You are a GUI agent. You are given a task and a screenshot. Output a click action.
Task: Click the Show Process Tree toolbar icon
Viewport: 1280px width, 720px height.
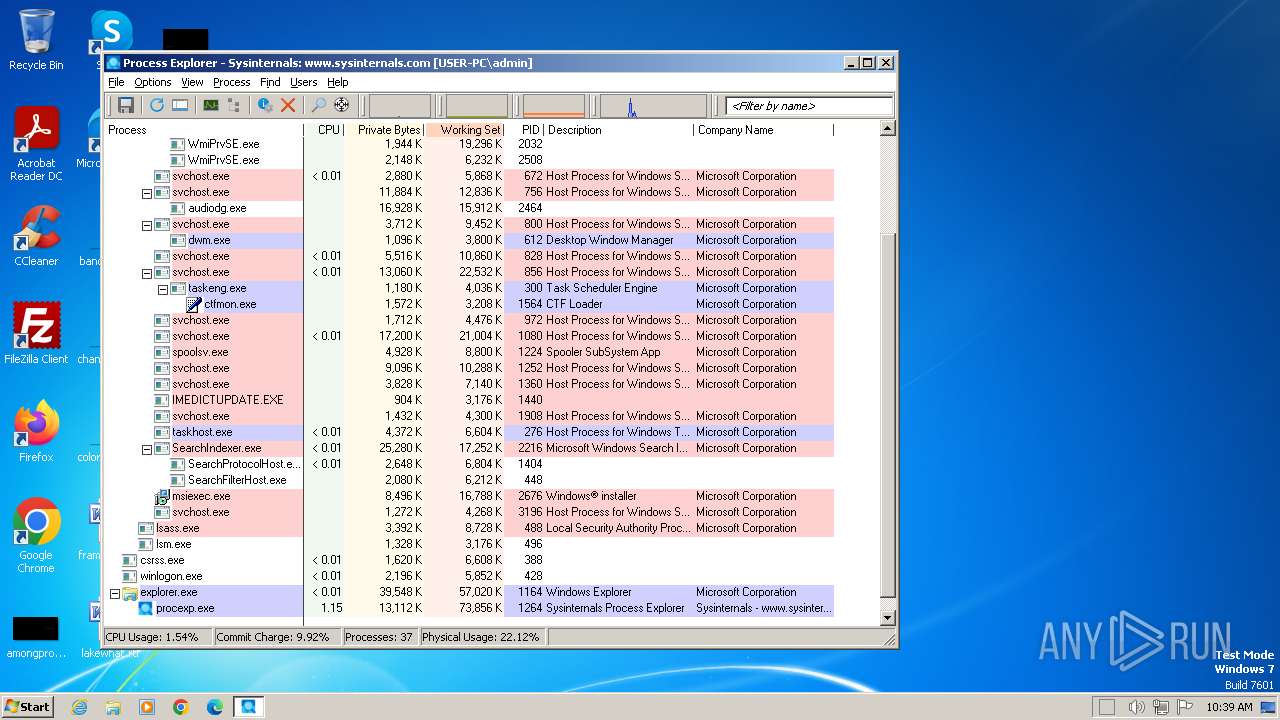pos(234,105)
